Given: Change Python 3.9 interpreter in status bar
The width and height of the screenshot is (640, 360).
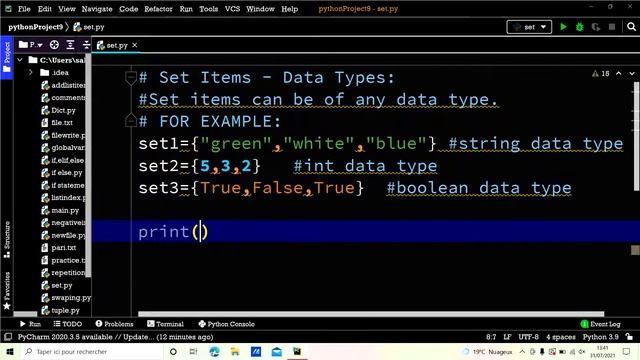Looking at the screenshot, I should click(x=601, y=337).
